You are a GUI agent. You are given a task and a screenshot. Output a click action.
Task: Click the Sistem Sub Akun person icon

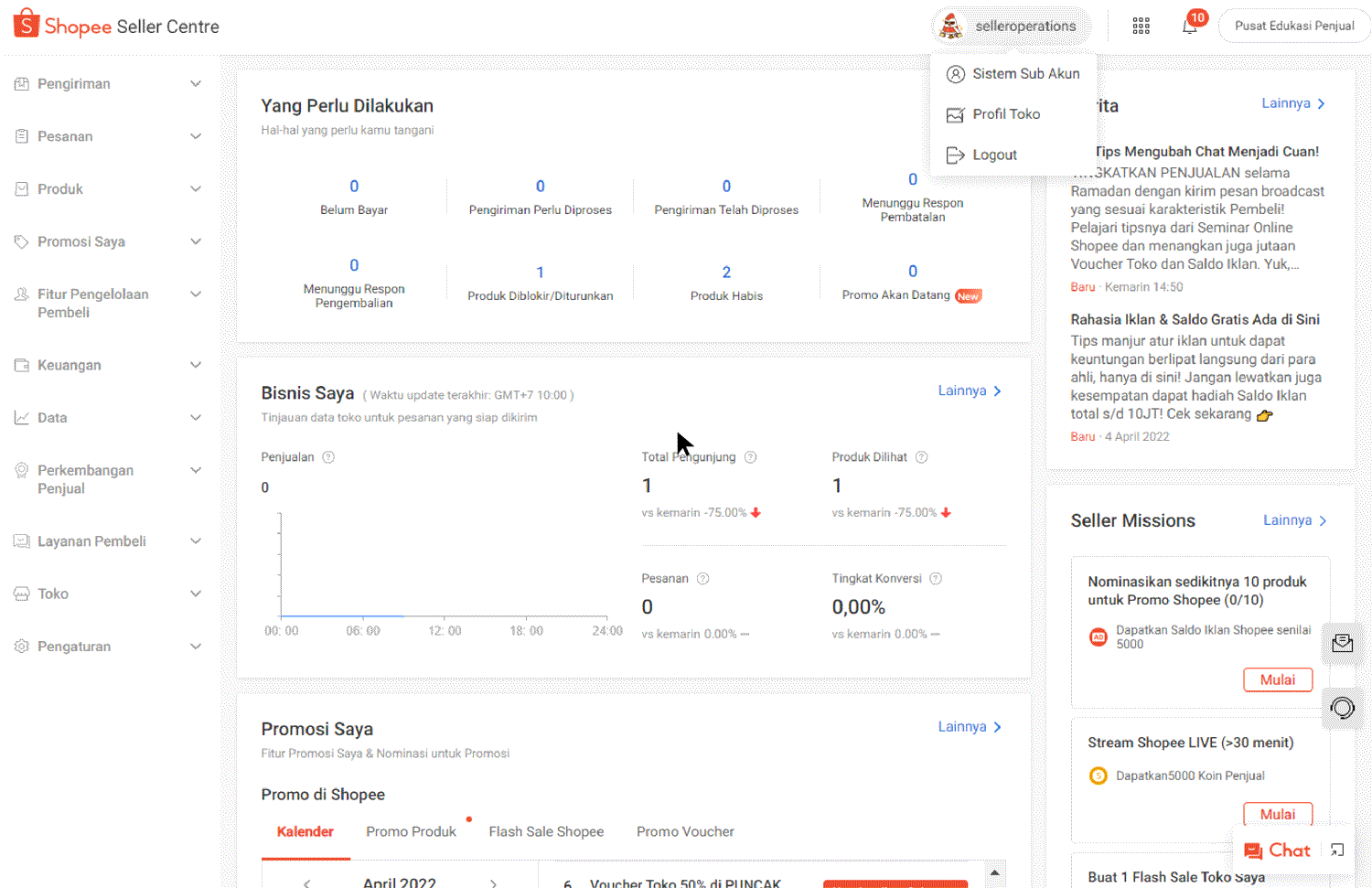tap(956, 74)
